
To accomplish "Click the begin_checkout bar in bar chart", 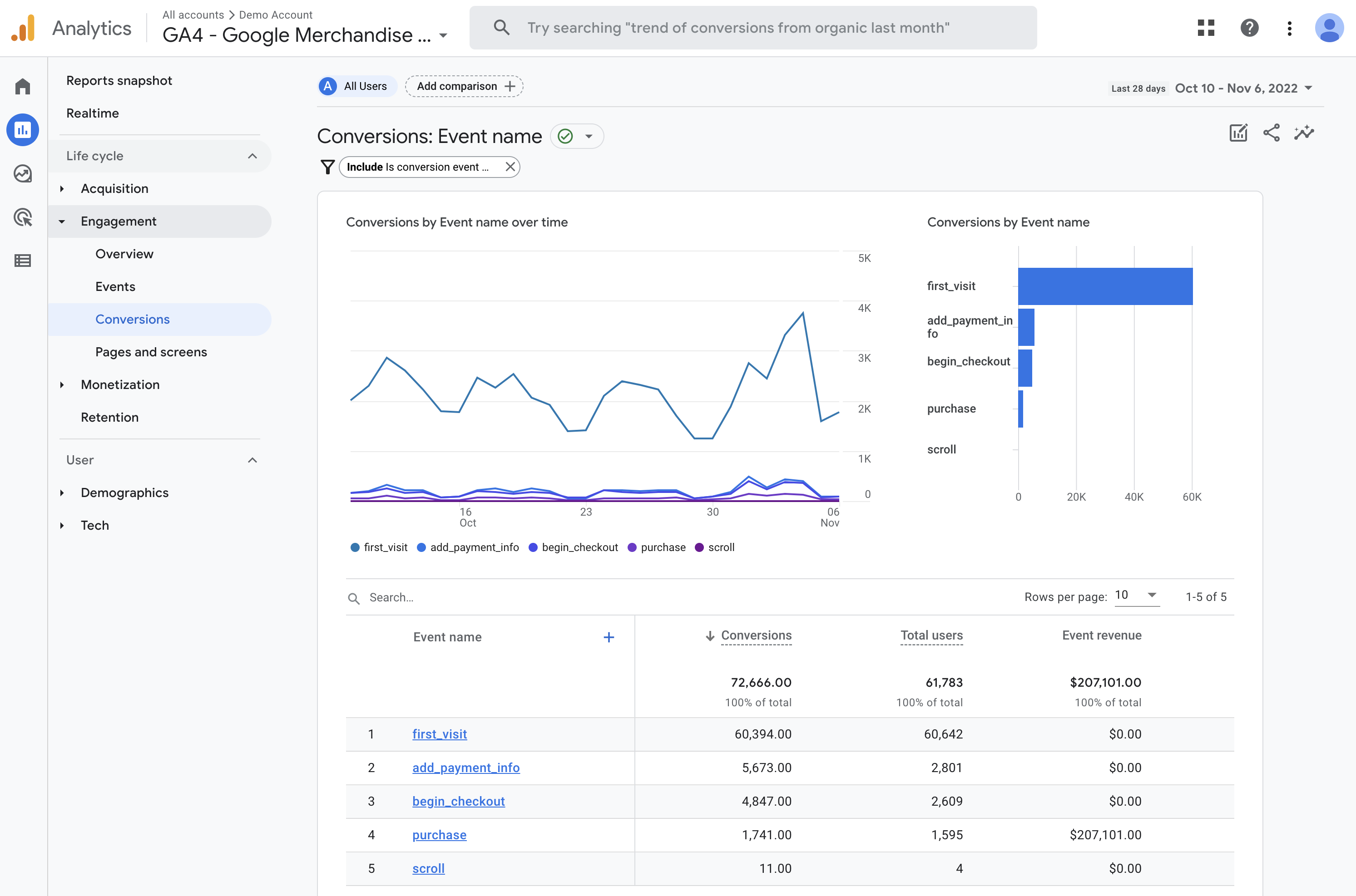I will point(1025,368).
